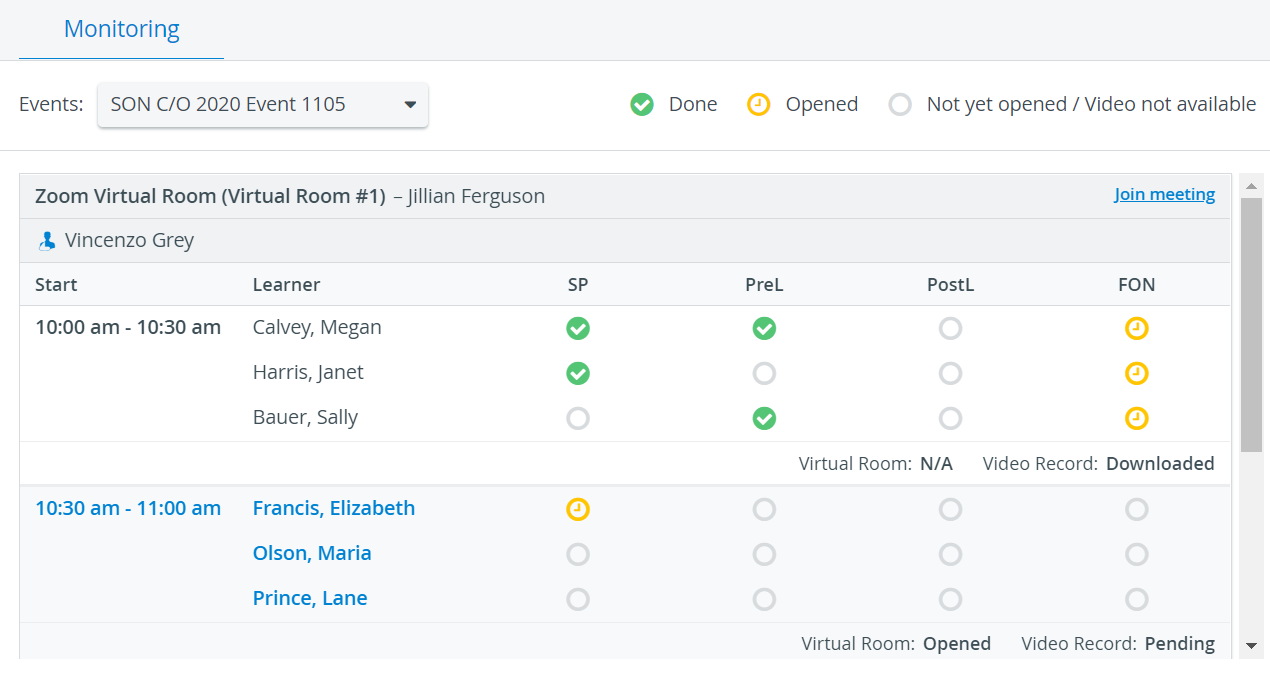Open the Events dropdown showing SON C/O 2020

(x=263, y=105)
